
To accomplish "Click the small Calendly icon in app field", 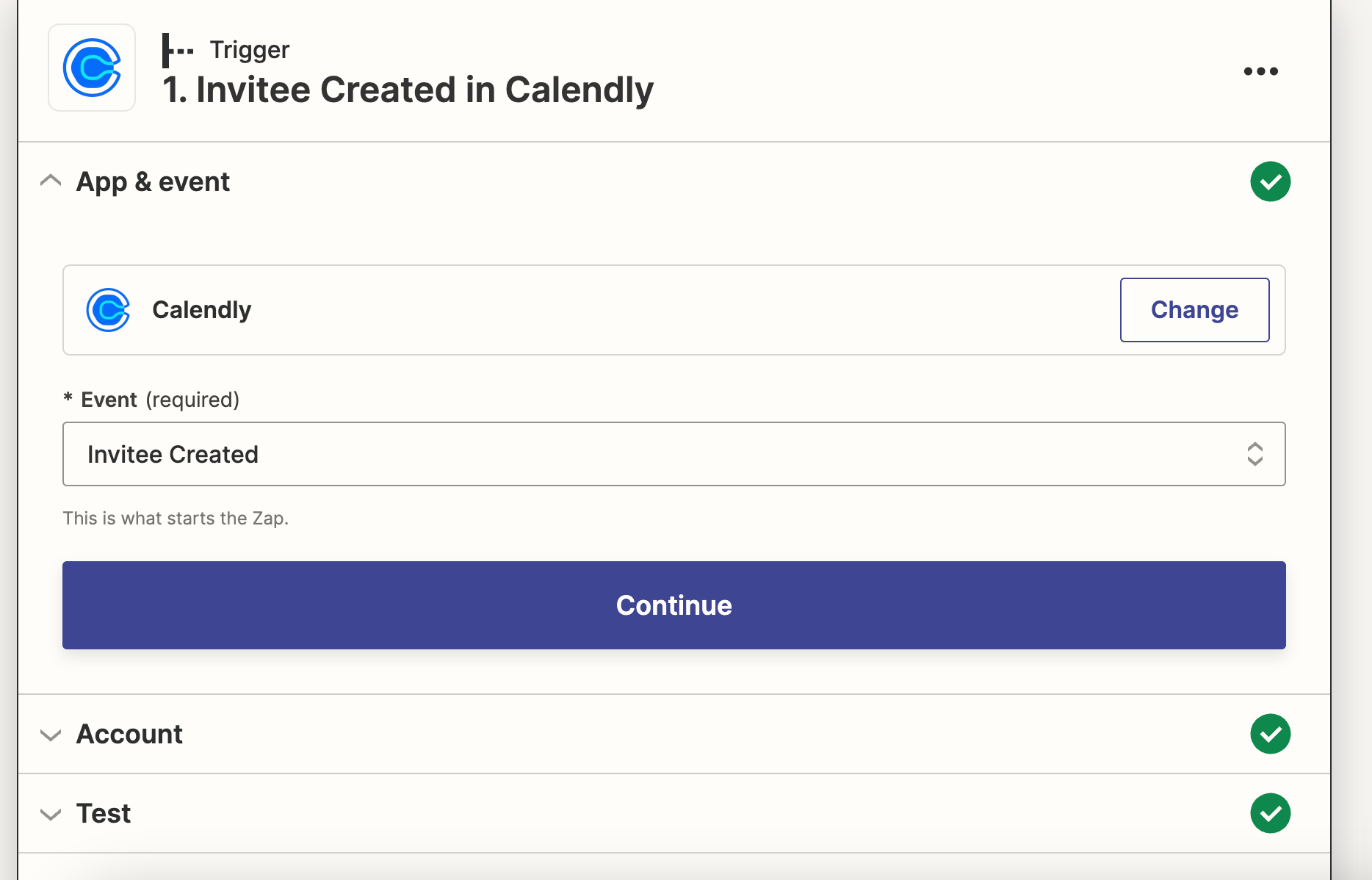I will pos(108,310).
